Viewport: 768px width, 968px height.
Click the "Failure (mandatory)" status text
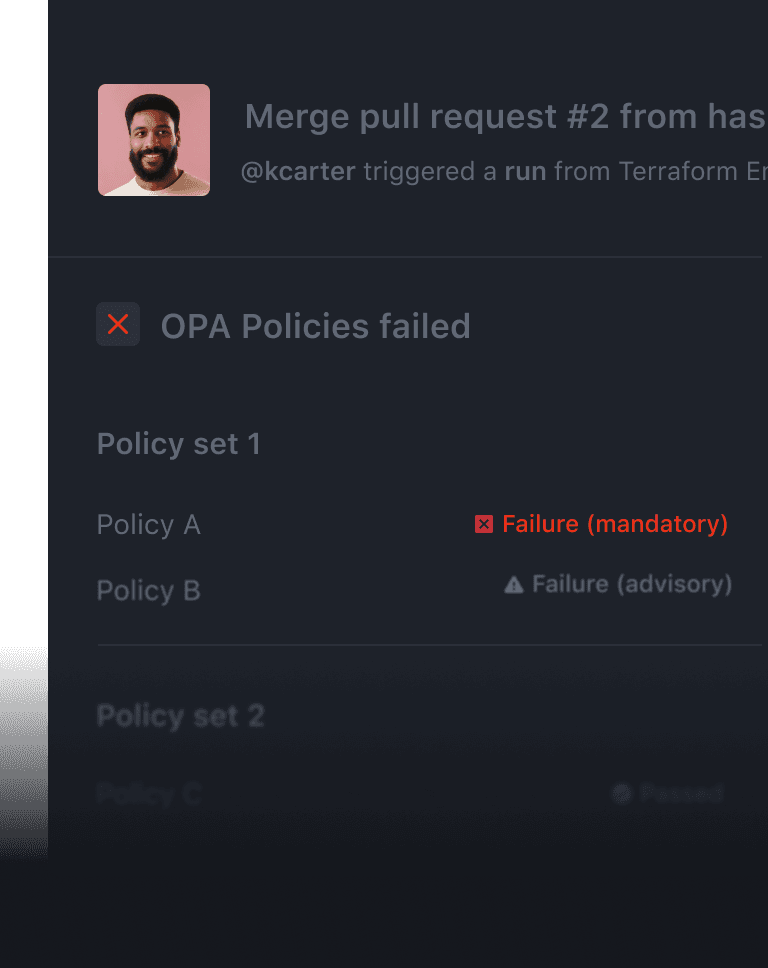tap(615, 524)
